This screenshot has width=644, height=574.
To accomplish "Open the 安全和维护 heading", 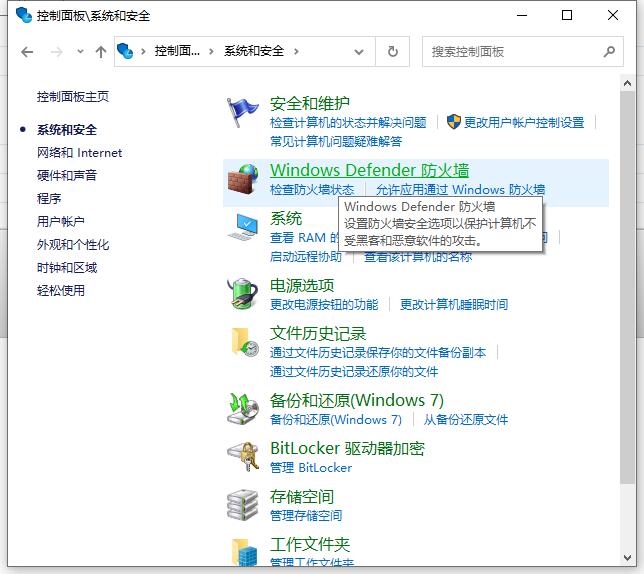I will pyautogui.click(x=310, y=103).
